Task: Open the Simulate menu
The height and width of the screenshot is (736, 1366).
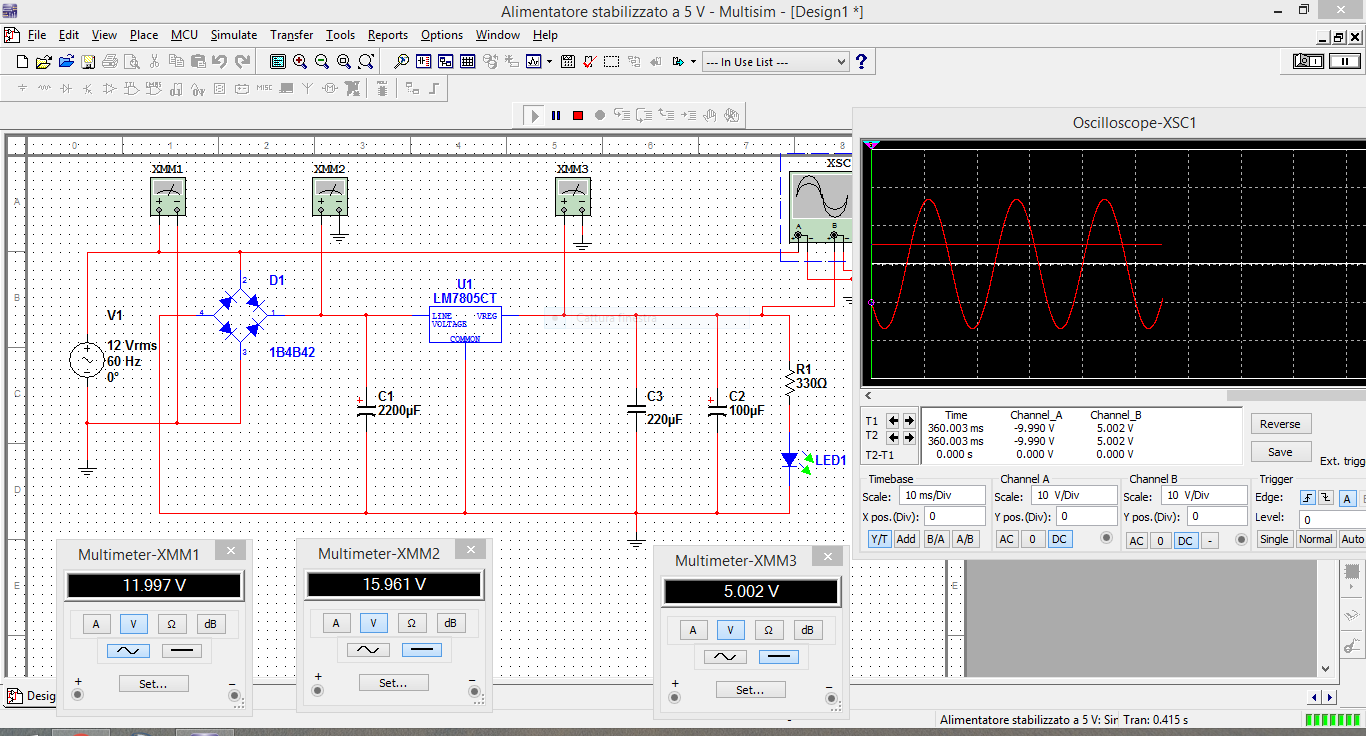Action: [233, 35]
